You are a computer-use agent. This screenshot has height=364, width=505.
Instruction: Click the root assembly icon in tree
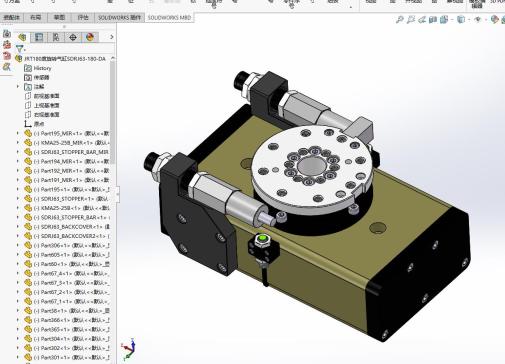19,59
